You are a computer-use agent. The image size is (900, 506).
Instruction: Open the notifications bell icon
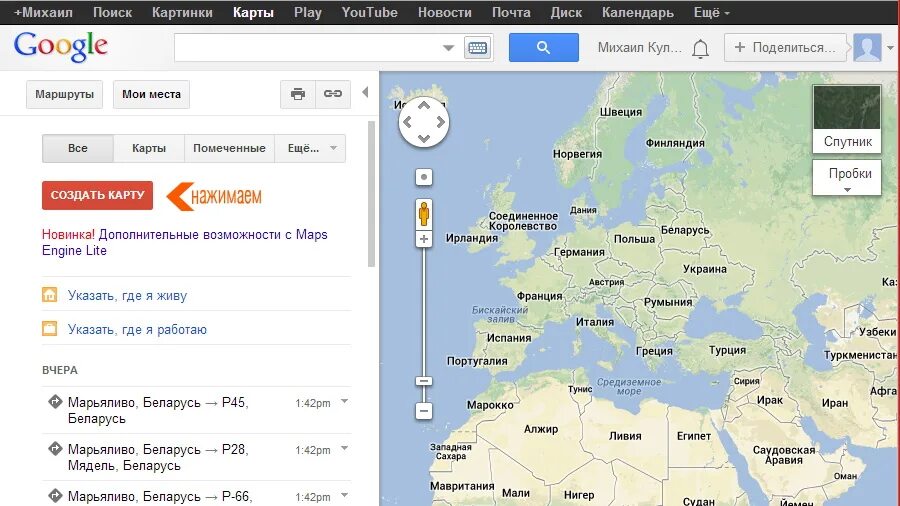click(700, 49)
